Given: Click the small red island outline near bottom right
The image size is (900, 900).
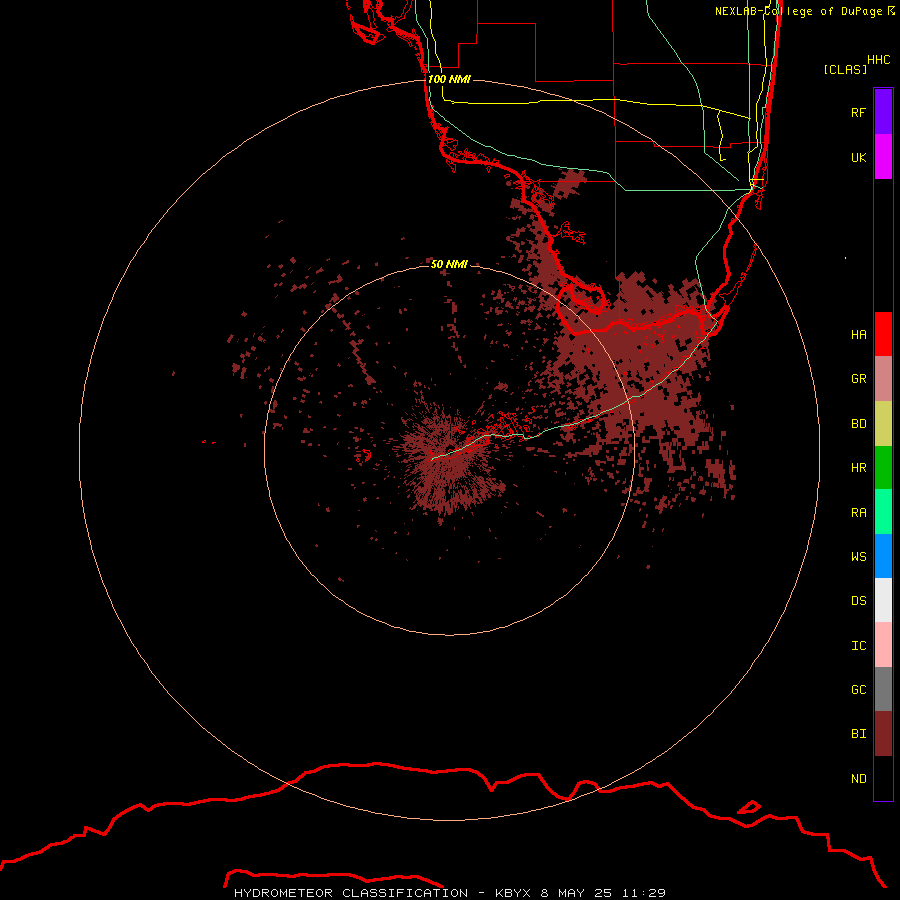Looking at the screenshot, I should pyautogui.click(x=748, y=807).
